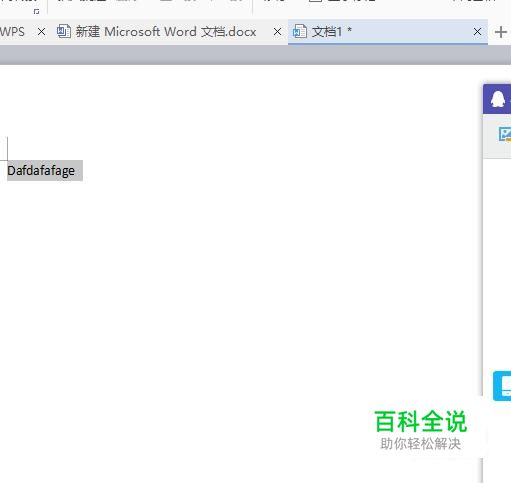This screenshot has height=483, width=511.
Task: Select the 文档1 tab
Action: tap(388, 32)
